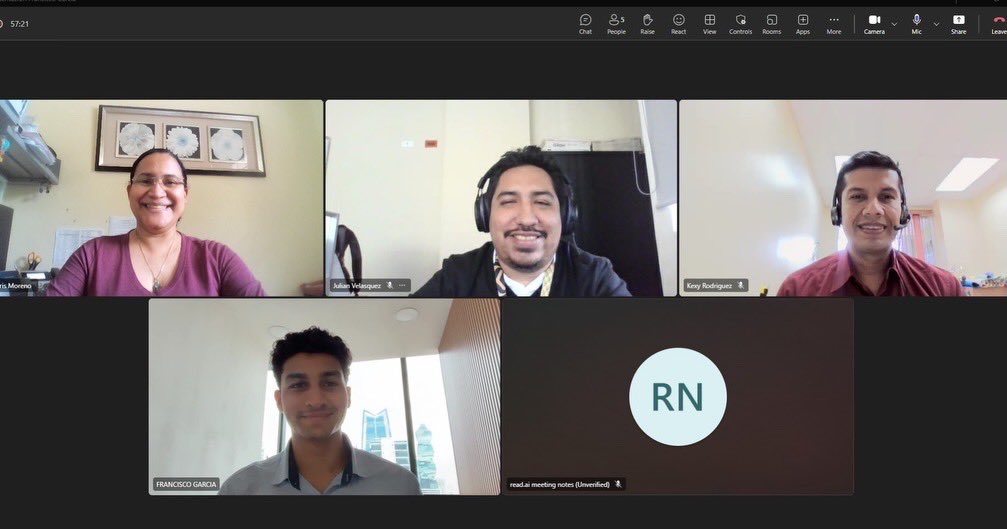Toggle the Camera on or off
The width and height of the screenshot is (1007, 529).
pos(874,24)
